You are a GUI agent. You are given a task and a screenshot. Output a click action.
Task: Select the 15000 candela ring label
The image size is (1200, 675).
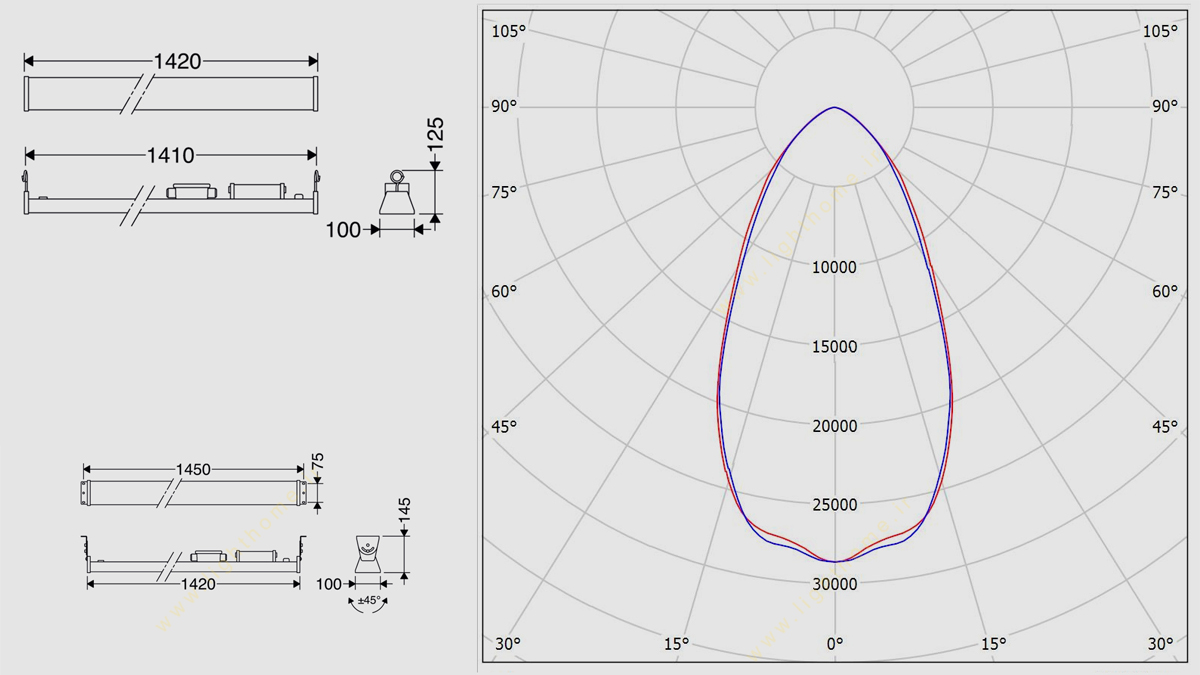pyautogui.click(x=834, y=347)
